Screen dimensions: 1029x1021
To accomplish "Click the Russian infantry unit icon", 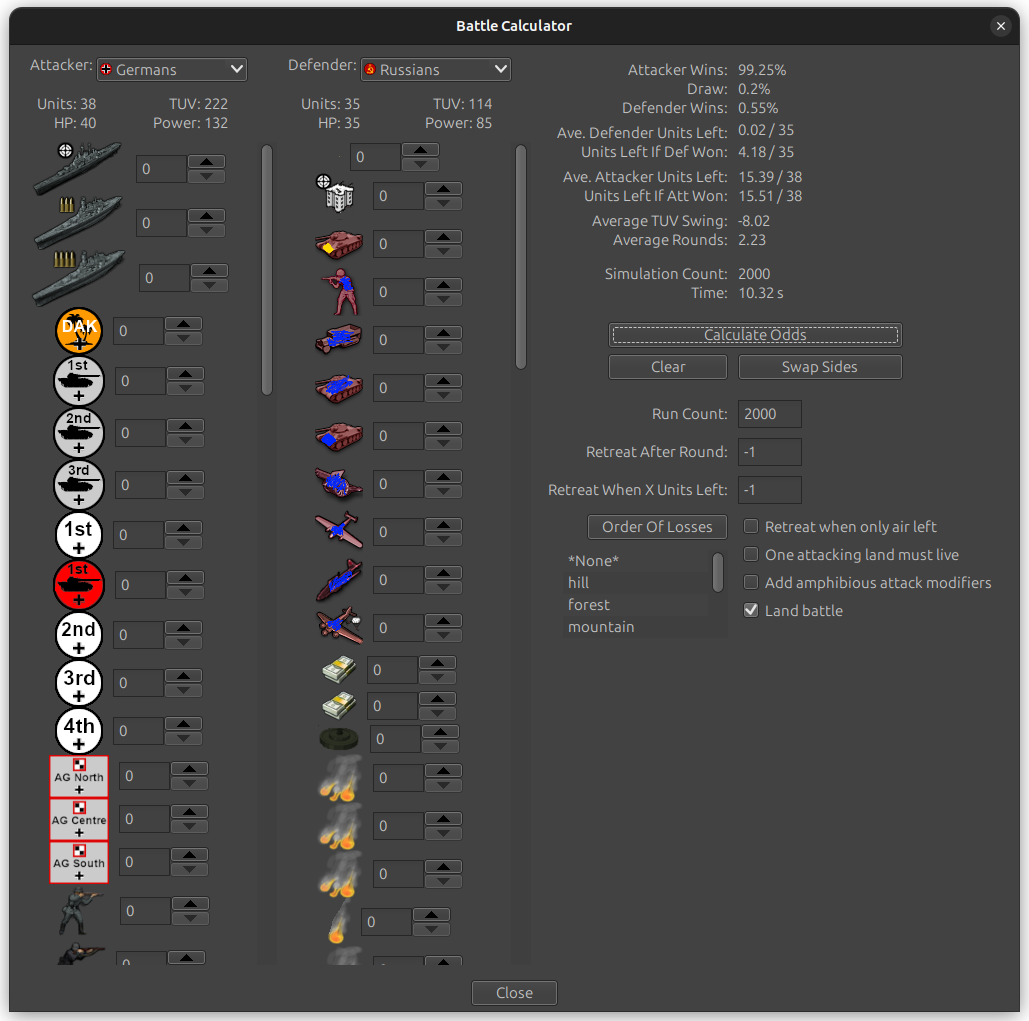I will (x=337, y=291).
